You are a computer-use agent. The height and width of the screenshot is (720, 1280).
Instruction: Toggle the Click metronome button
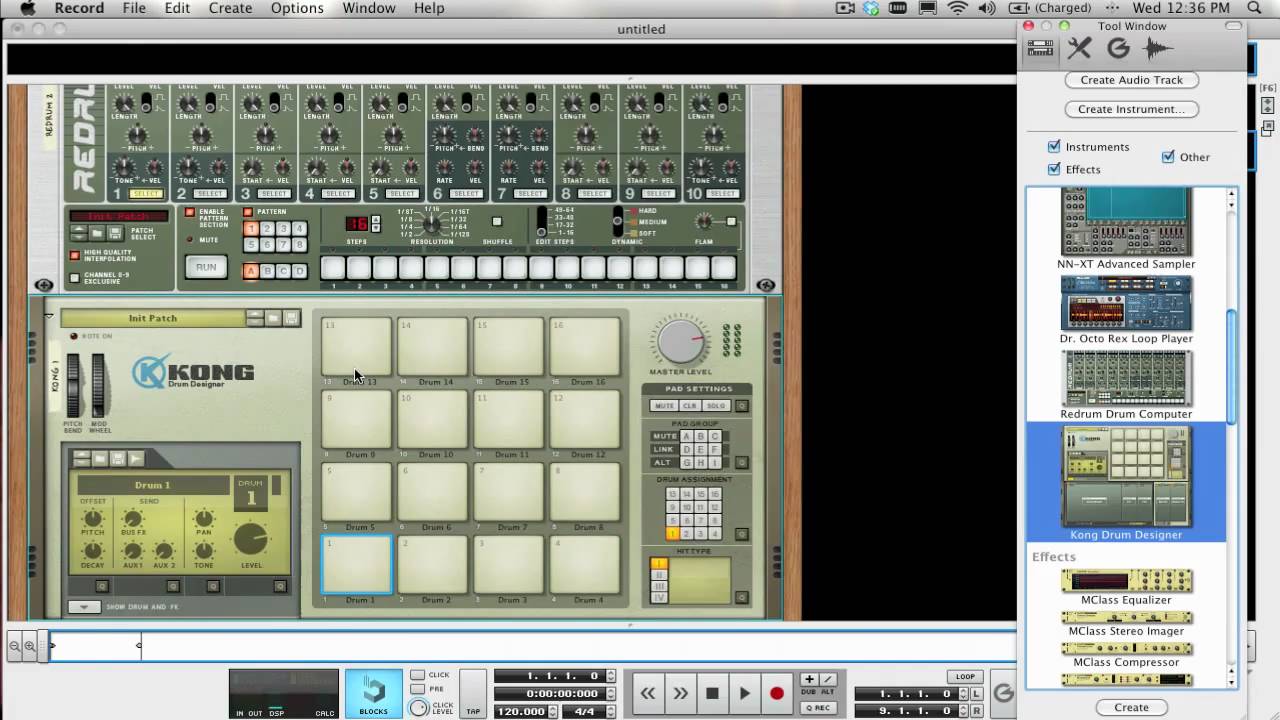[418, 675]
